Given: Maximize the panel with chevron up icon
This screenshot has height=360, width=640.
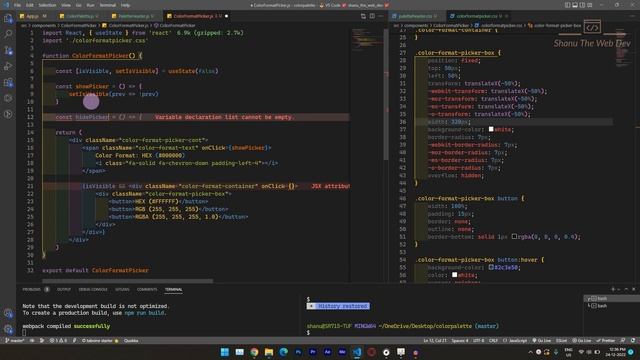Looking at the screenshot, I should point(626,289).
